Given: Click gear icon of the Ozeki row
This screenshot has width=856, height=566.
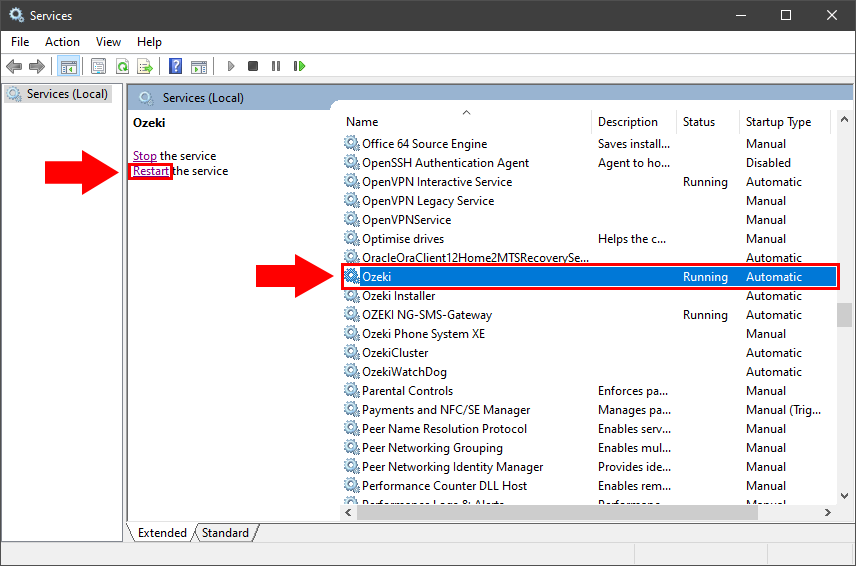Looking at the screenshot, I should coord(352,277).
